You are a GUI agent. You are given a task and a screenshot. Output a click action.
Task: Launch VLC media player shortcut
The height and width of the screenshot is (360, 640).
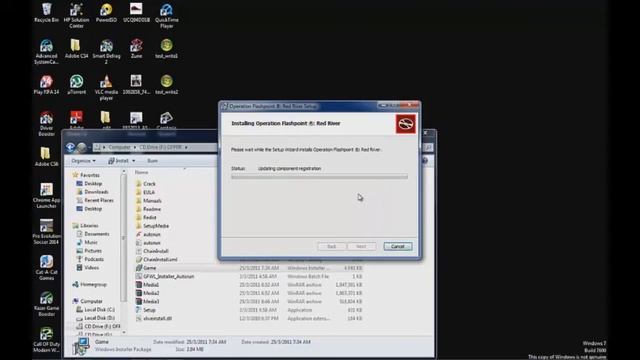(106, 88)
